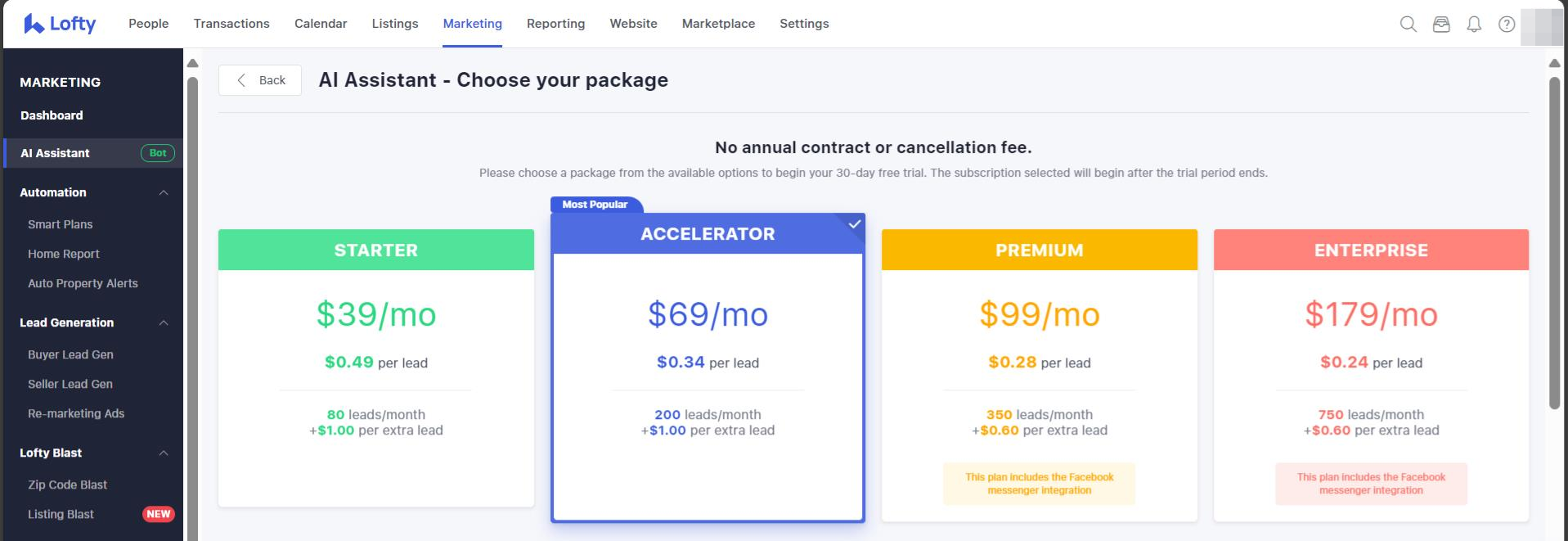
Task: Click 80 leads/month text
Action: click(x=376, y=415)
